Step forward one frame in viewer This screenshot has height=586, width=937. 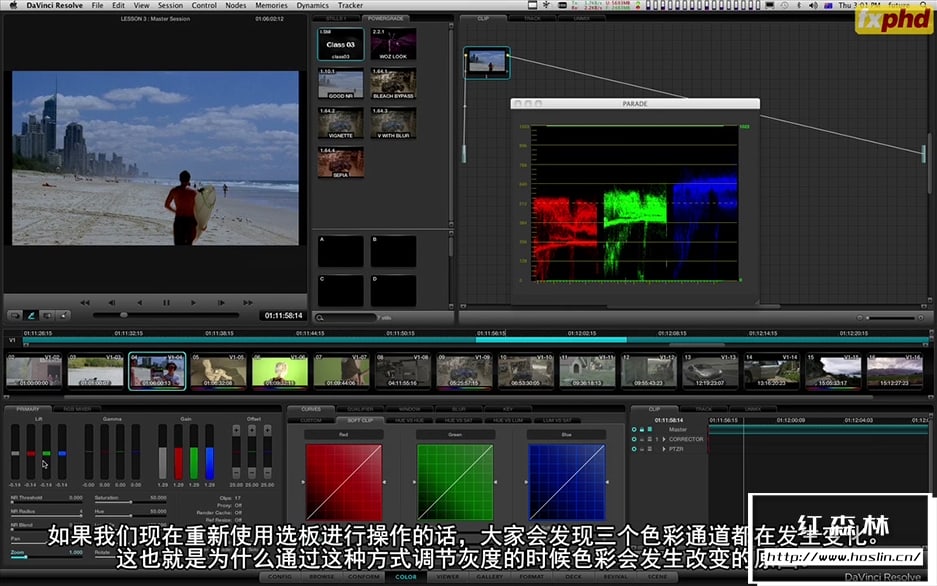point(221,303)
